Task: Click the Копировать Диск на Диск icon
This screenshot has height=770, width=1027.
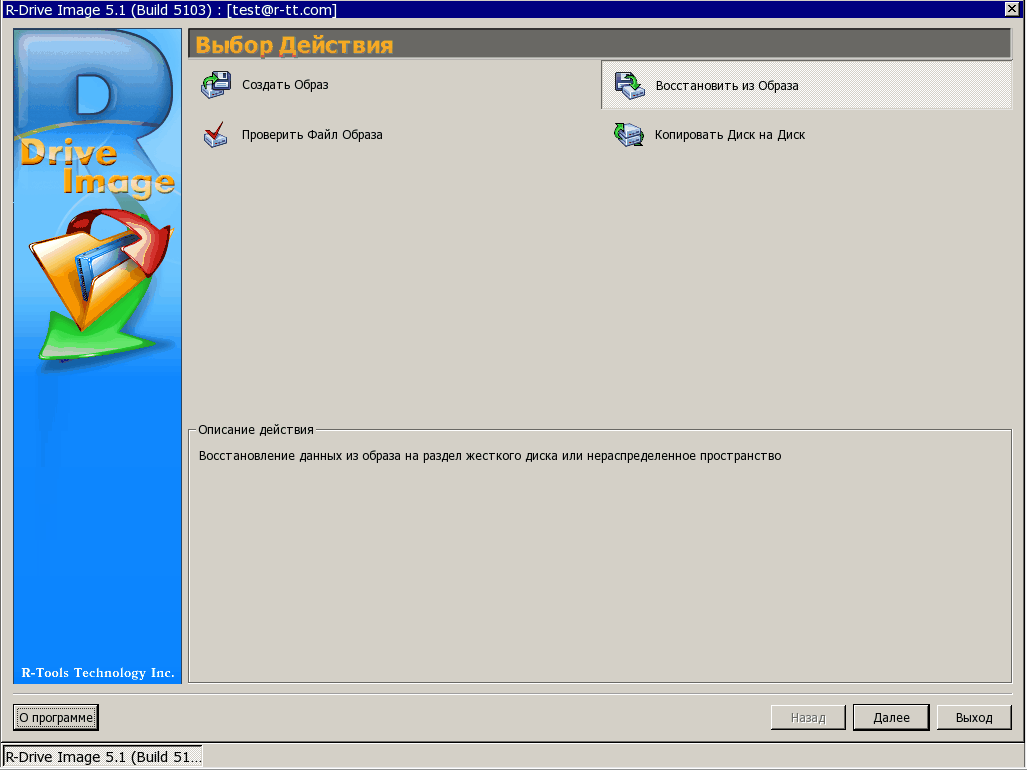Action: point(629,134)
